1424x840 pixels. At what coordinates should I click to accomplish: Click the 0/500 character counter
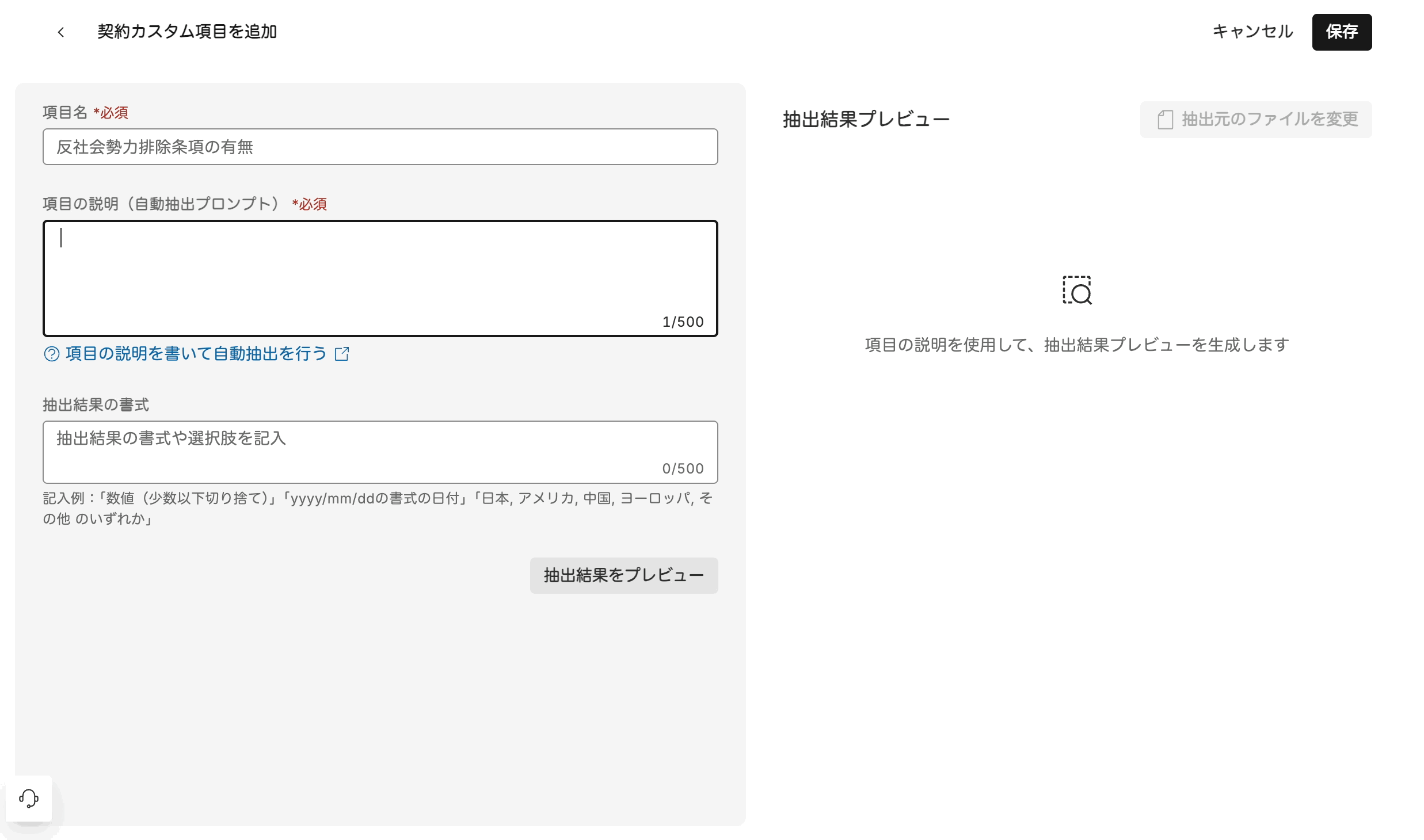coord(683,468)
